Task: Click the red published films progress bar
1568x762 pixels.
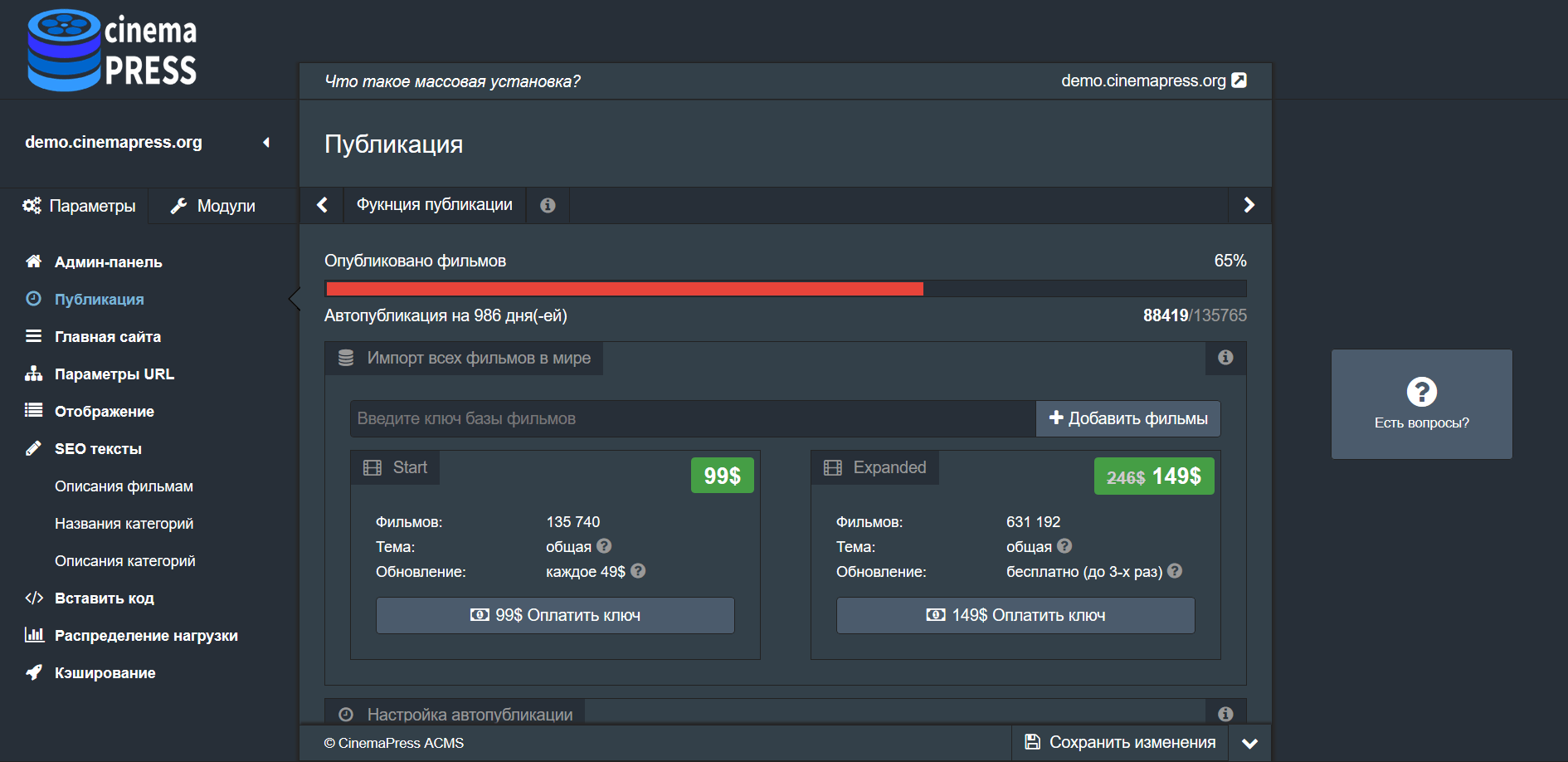Action: (x=624, y=289)
